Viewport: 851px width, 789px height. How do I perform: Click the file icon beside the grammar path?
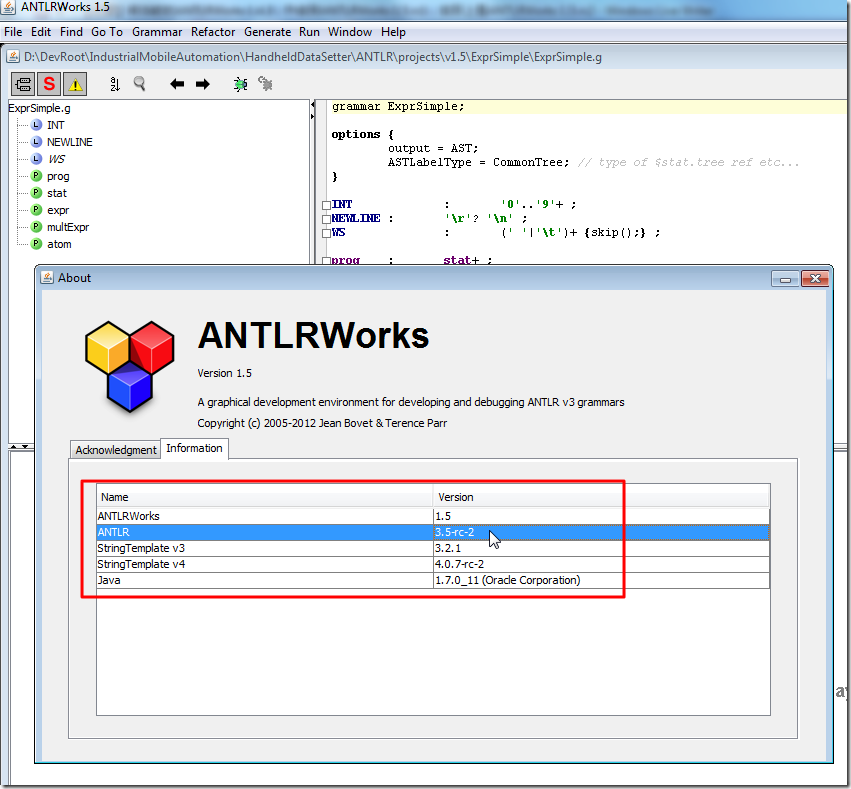13,56
